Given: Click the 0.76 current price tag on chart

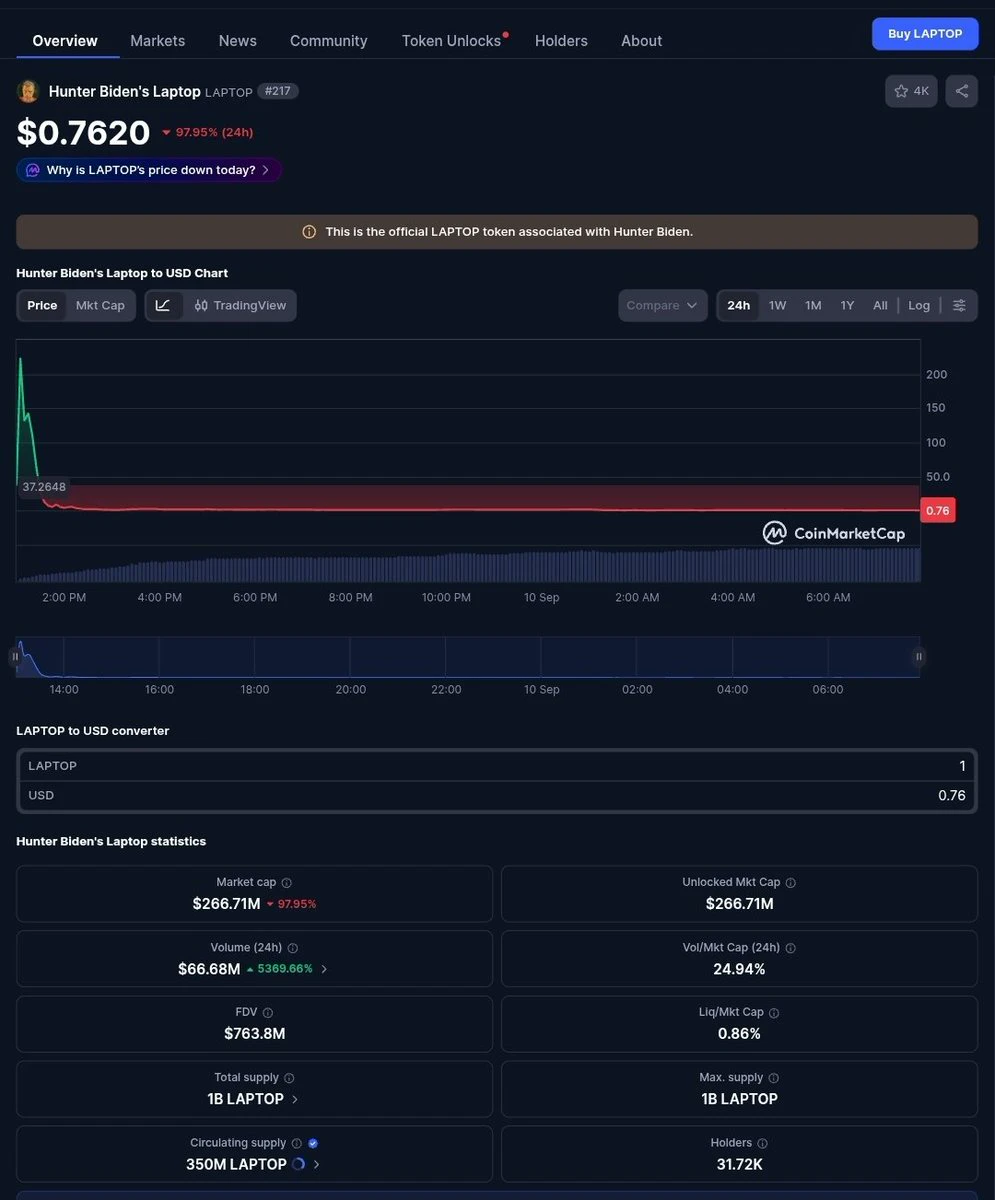Looking at the screenshot, I should 938,510.
